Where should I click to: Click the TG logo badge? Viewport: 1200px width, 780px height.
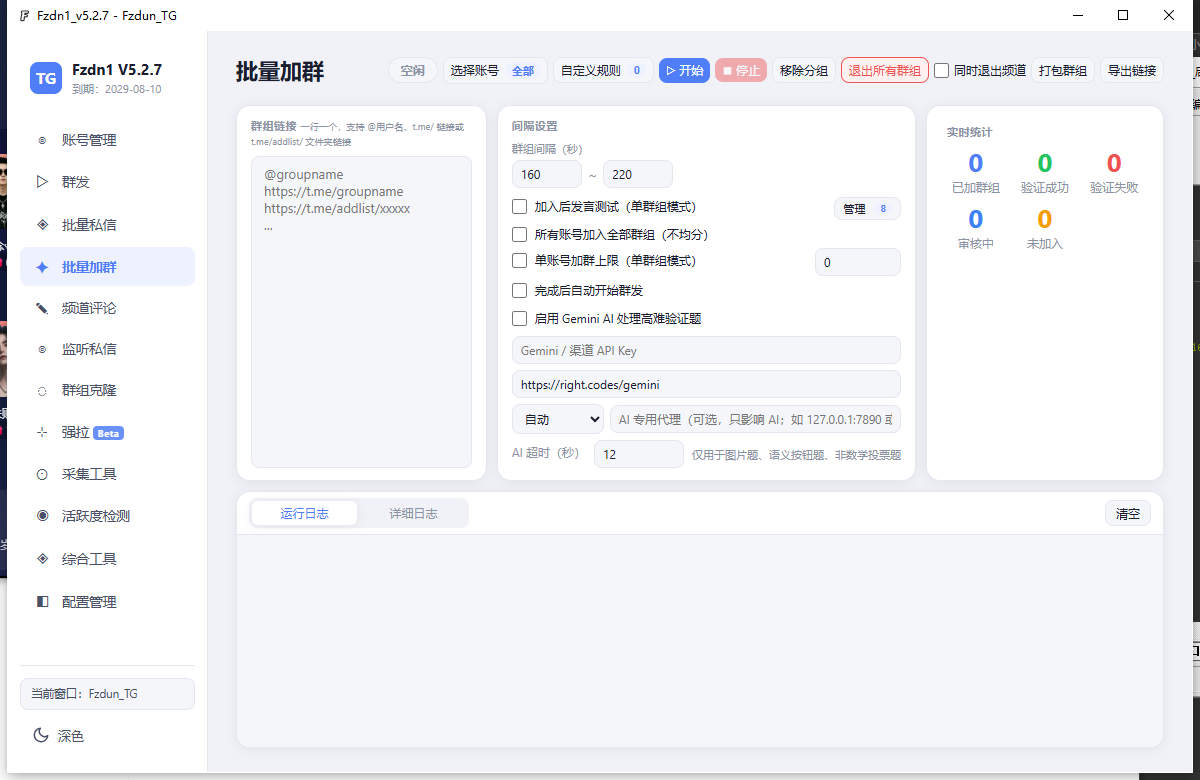point(46,77)
